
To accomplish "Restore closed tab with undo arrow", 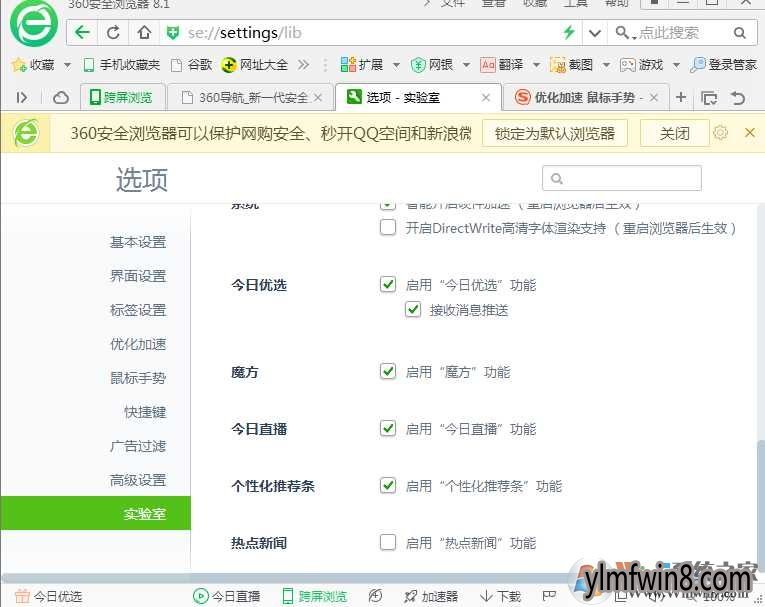I will click(738, 98).
